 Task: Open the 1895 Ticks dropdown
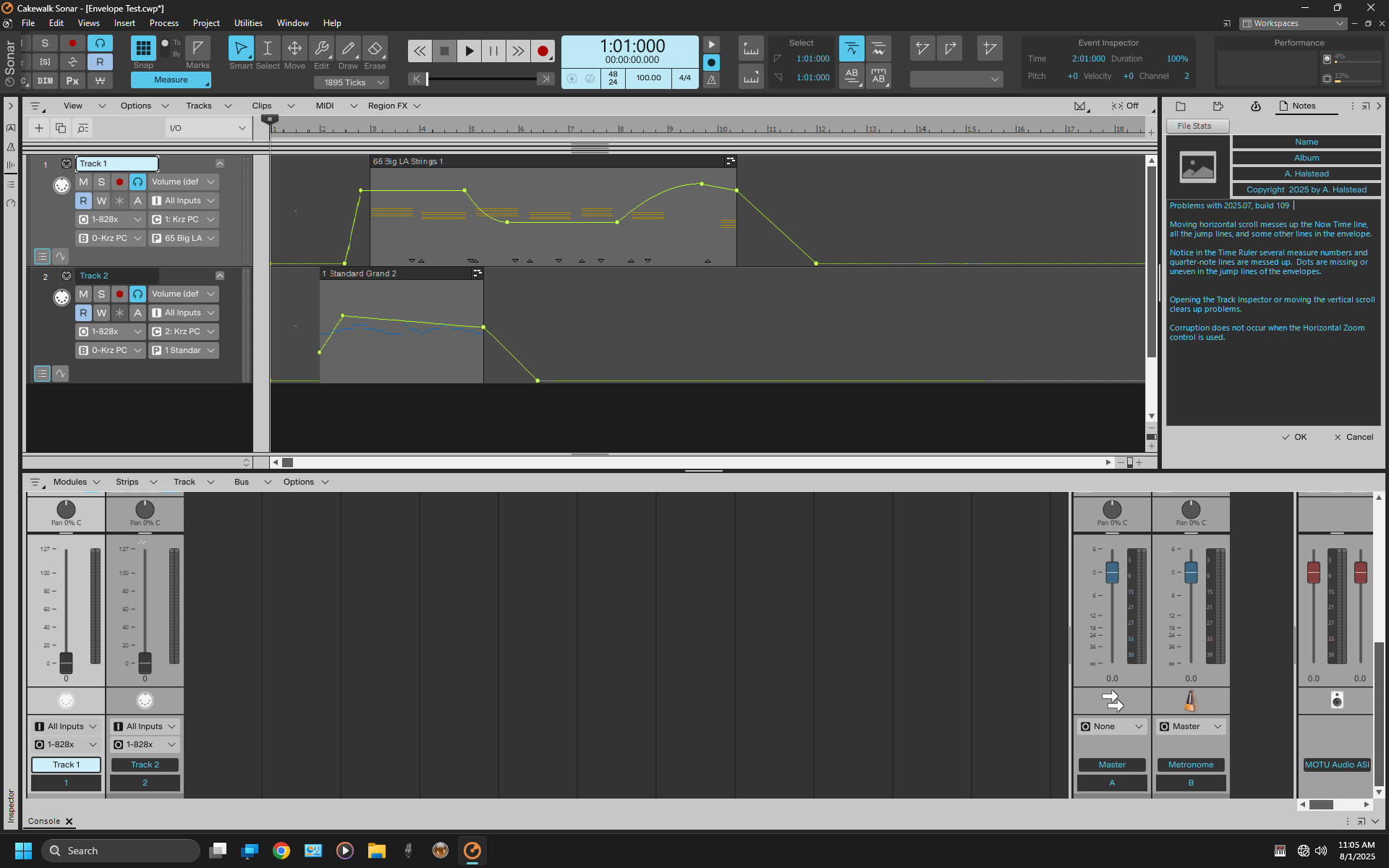352,82
